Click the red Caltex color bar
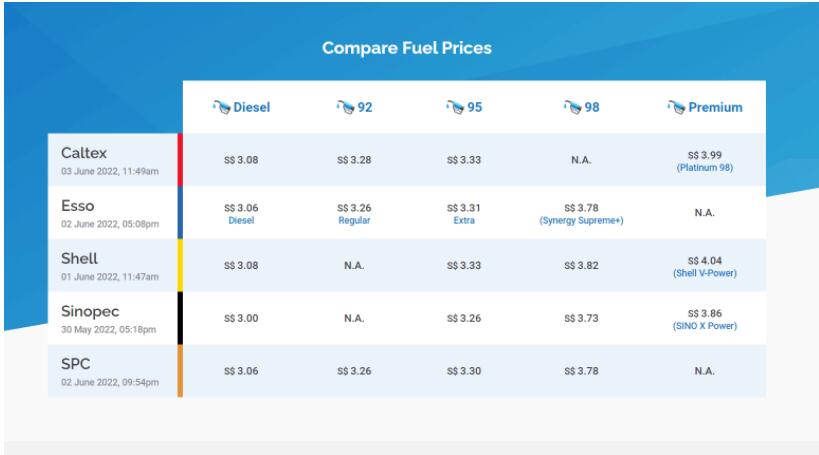 [x=180, y=159]
